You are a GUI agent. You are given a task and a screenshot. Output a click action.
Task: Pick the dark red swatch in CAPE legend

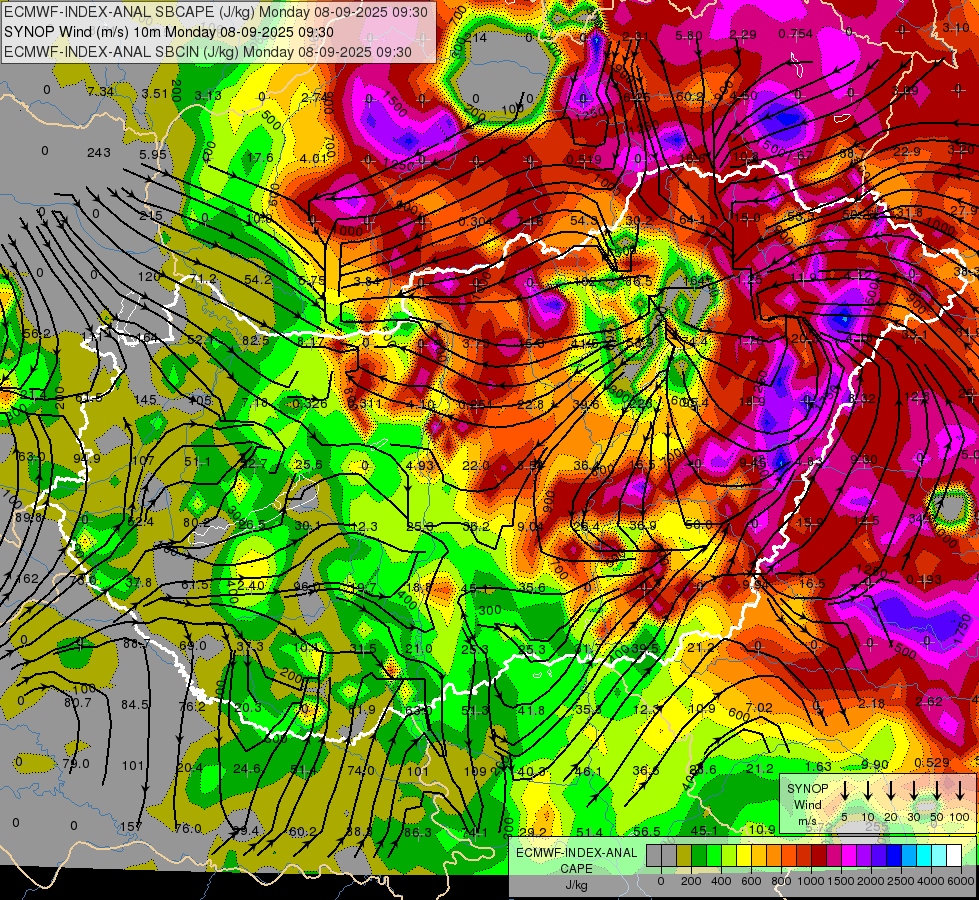pyautogui.click(x=819, y=855)
